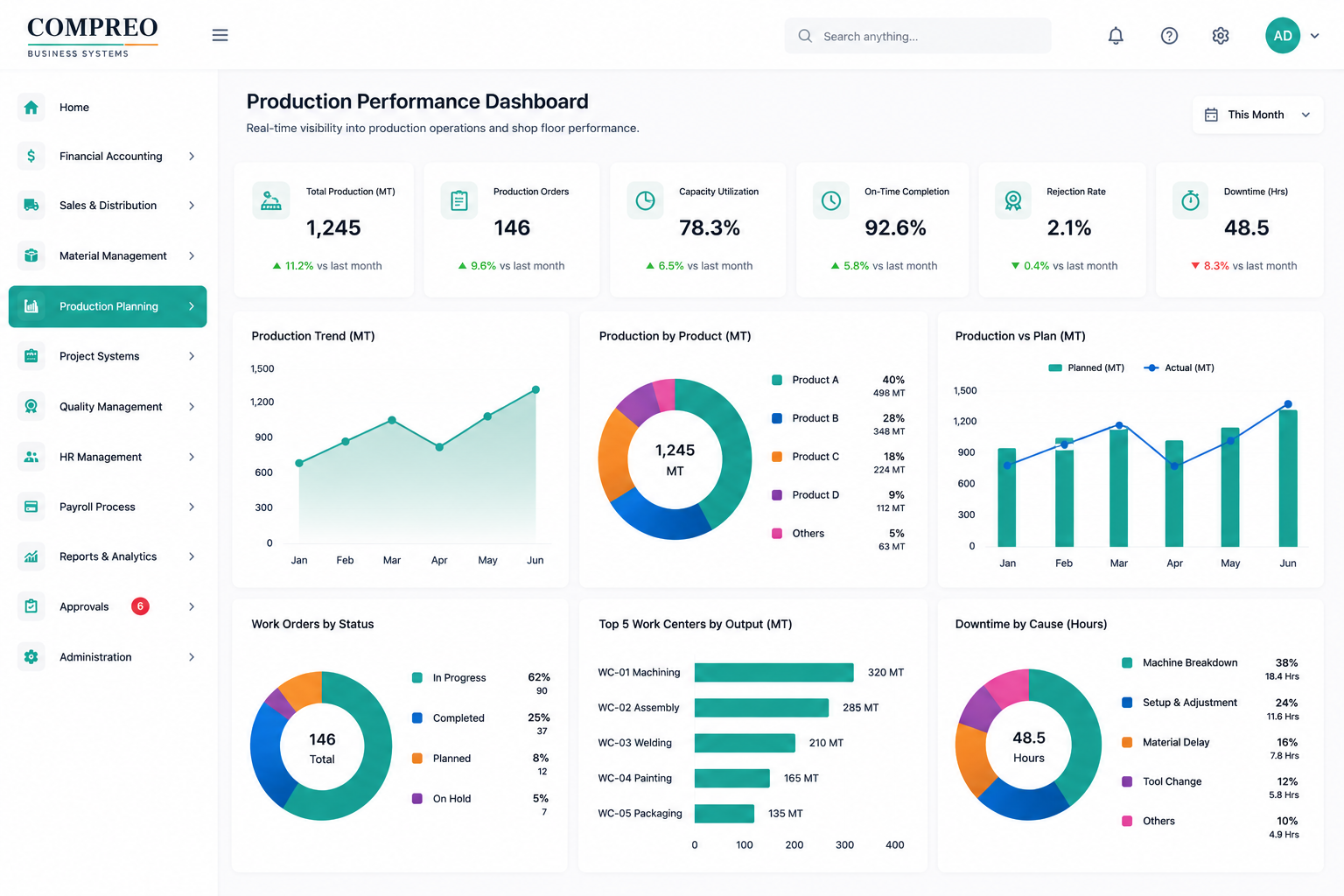This screenshot has width=1344, height=896.
Task: Click the Sales & Distribution truck icon
Action: pos(31,205)
